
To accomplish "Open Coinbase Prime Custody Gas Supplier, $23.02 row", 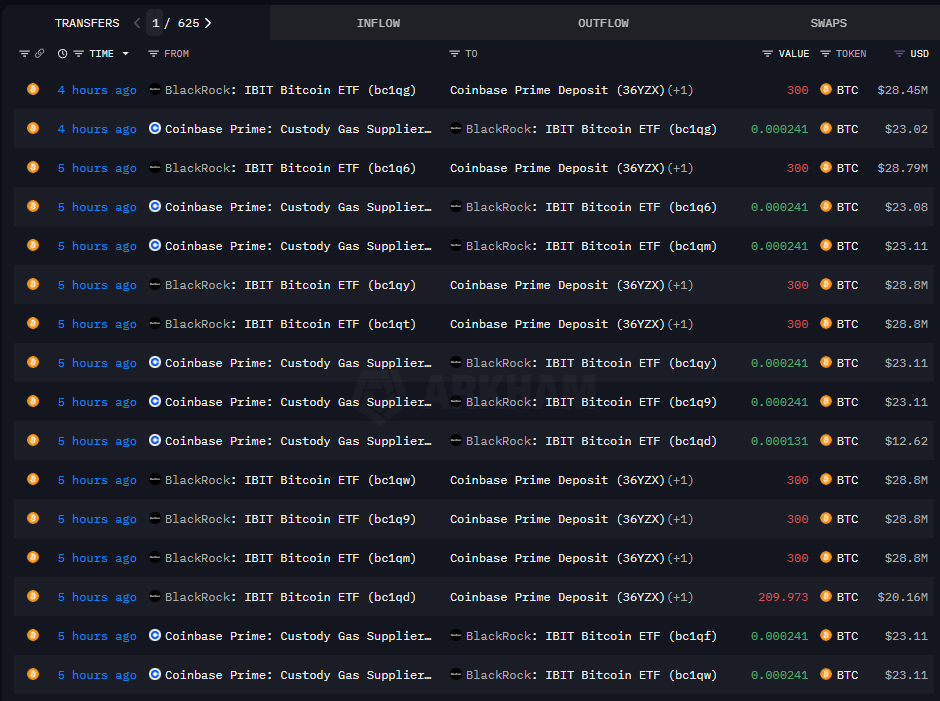I will [298, 129].
